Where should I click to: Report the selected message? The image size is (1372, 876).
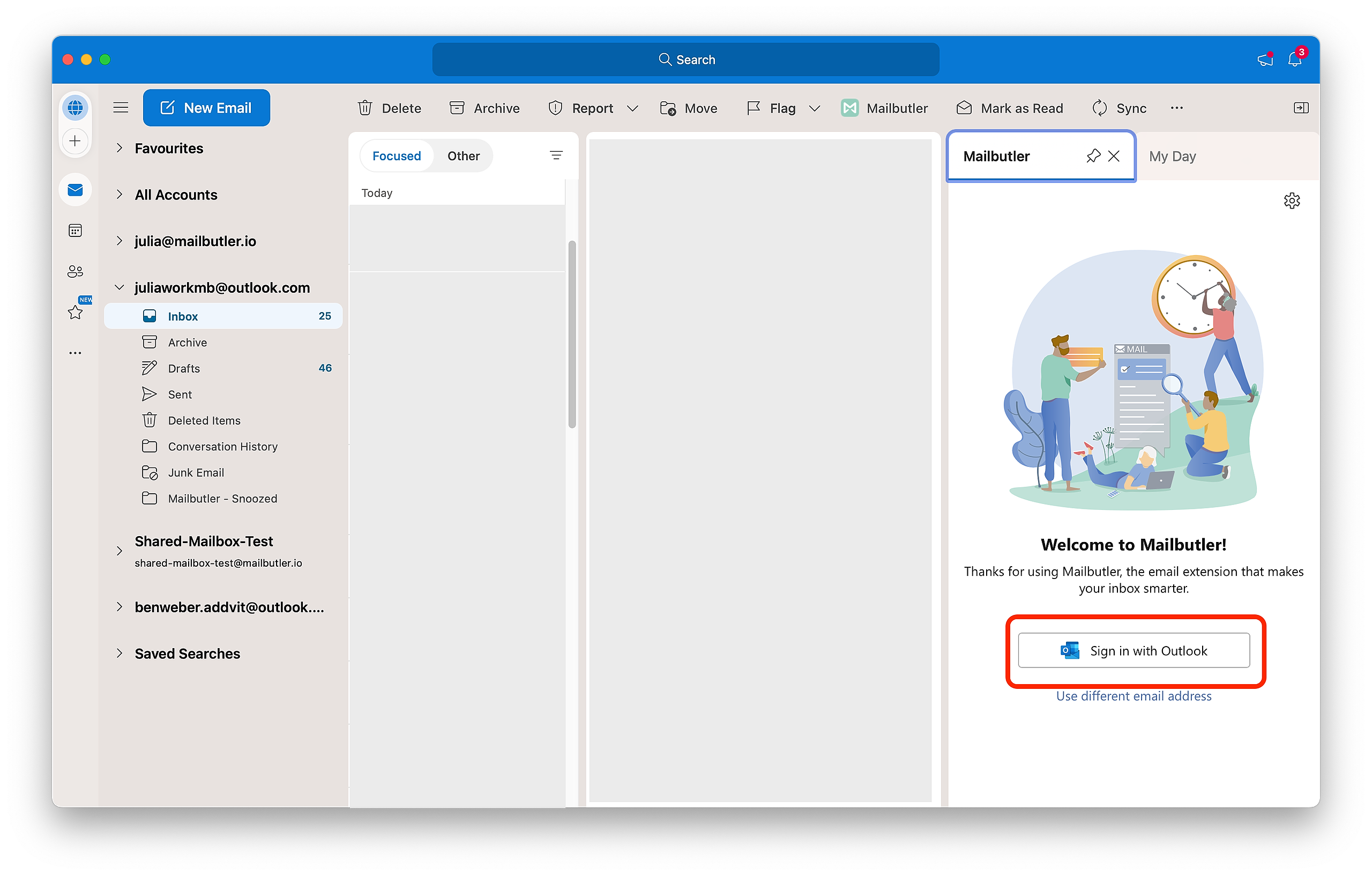coord(581,108)
